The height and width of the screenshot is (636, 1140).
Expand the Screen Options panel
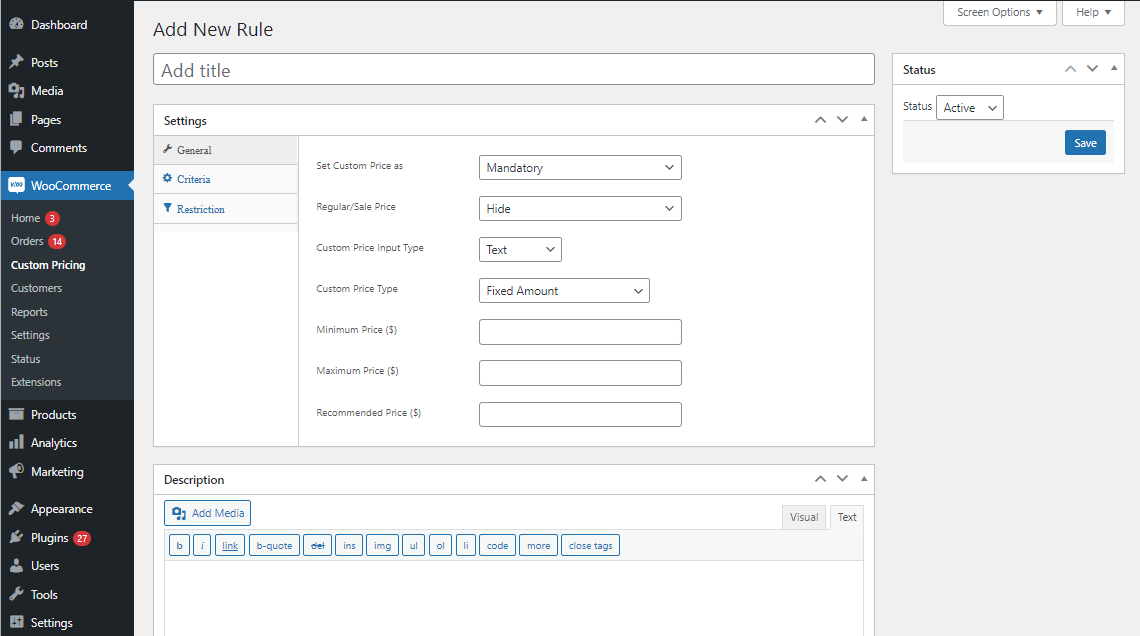click(1000, 12)
